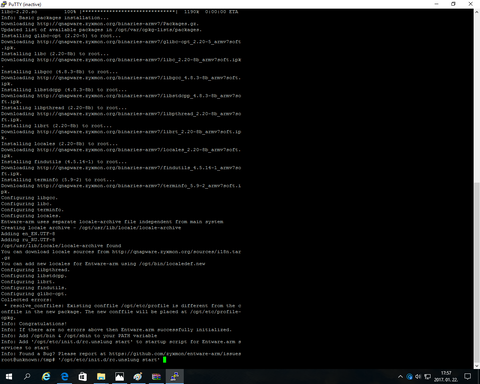
Task: Open the PuTTY system menu icon in title bar
Action: pyautogui.click(x=4, y=4)
